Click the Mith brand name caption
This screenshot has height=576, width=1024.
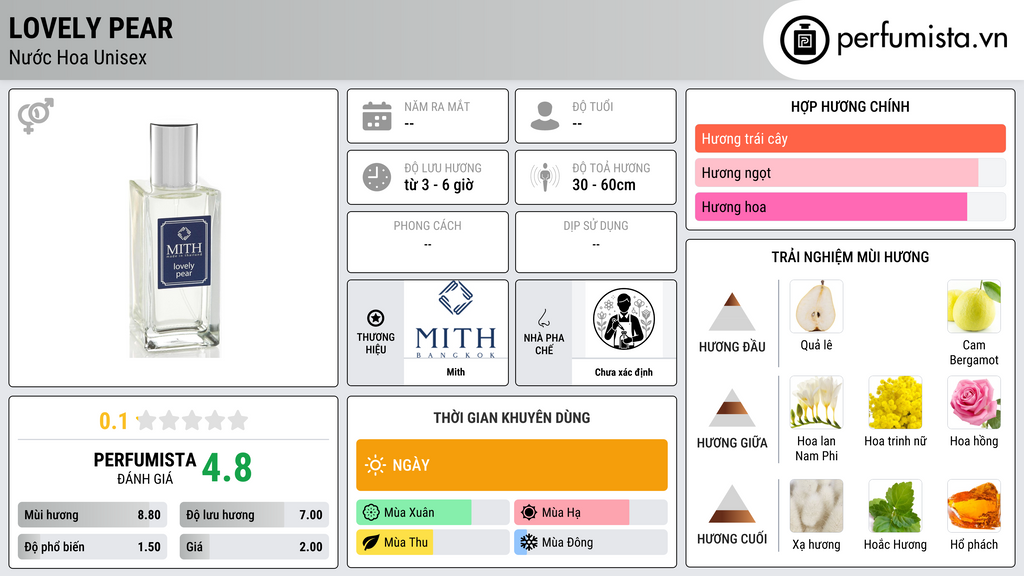[456, 372]
